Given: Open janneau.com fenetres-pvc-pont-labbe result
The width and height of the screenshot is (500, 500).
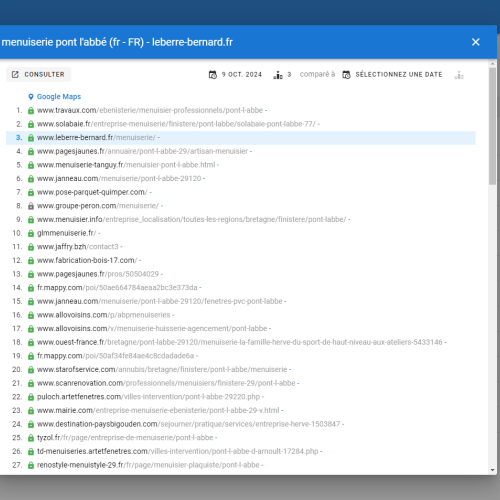Looking at the screenshot, I should coord(160,302).
